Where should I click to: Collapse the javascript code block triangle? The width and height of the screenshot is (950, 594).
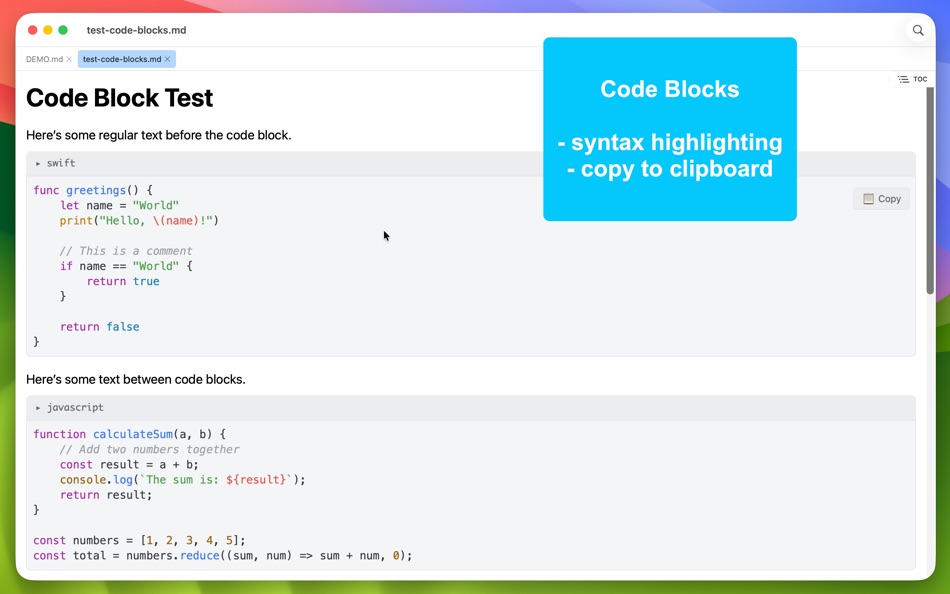[38, 408]
